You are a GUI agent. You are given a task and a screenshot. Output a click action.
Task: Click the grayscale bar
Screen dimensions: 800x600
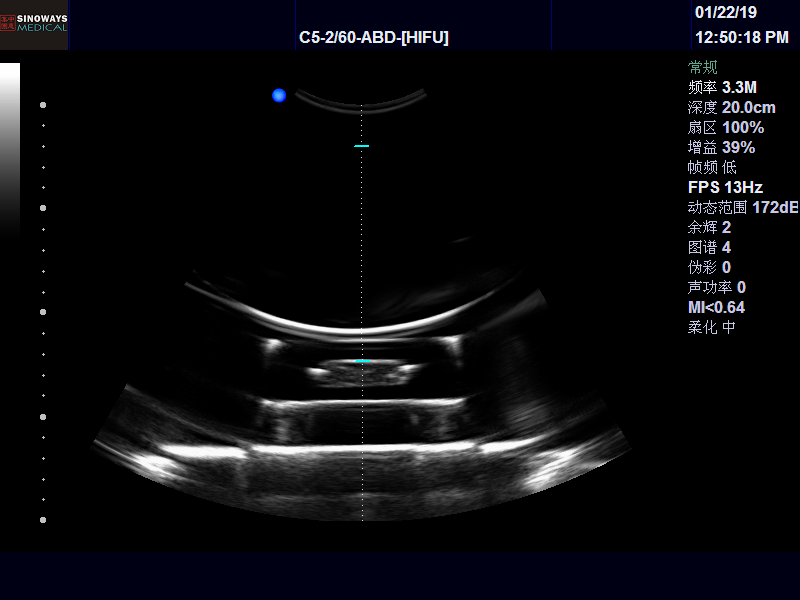click(10, 151)
